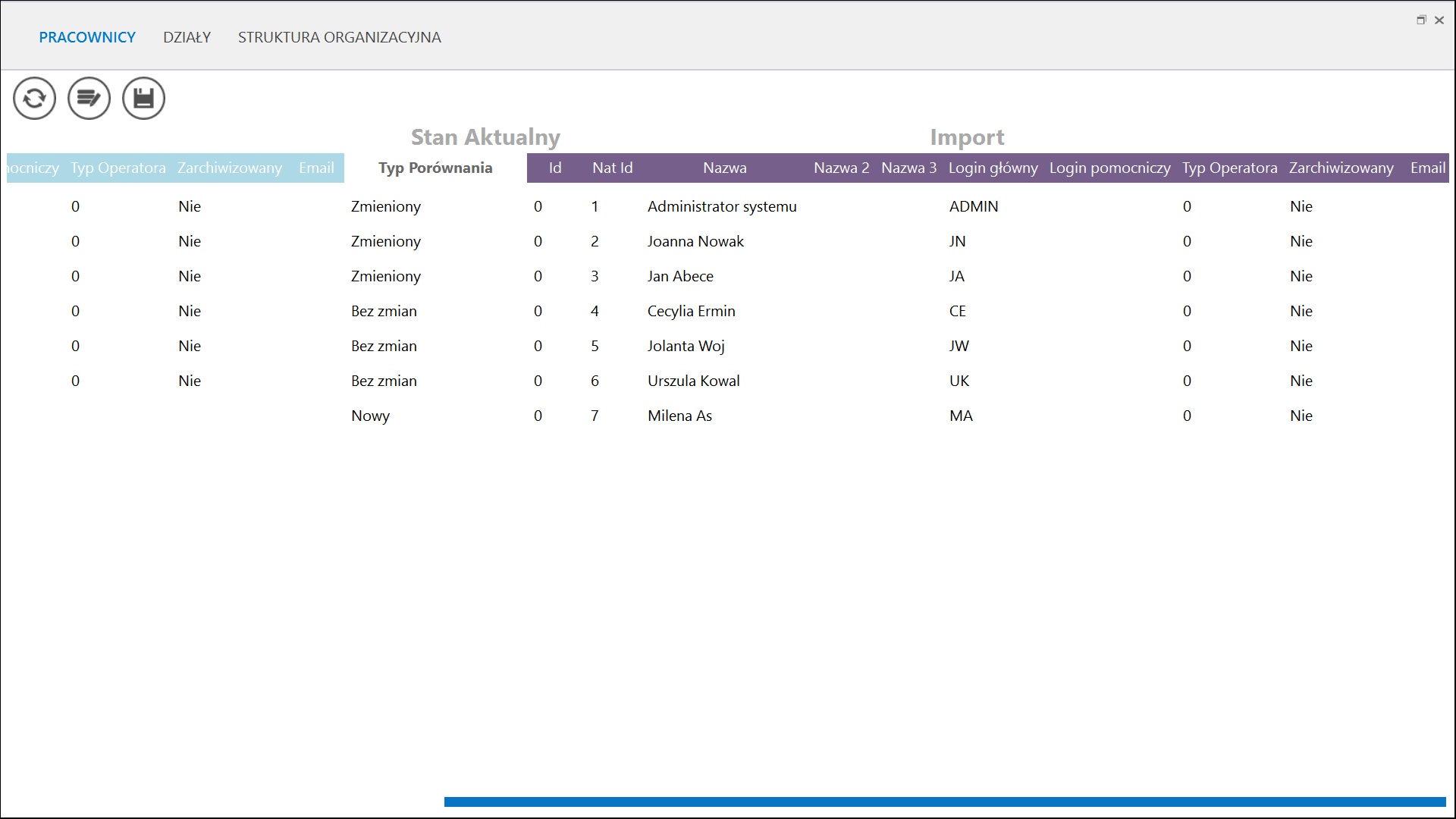Click the Nat Id column header
Viewport: 1456px width, 819px height.
coord(612,168)
